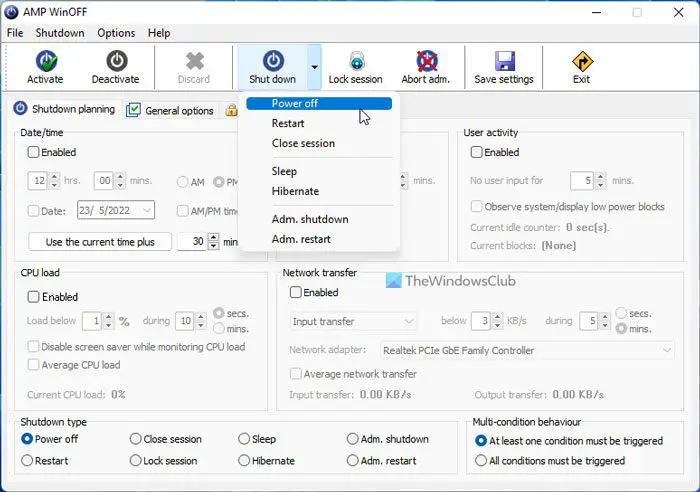Toggle the AM/PM time checkbox
Viewport: 700px width, 492px height.
[182, 211]
